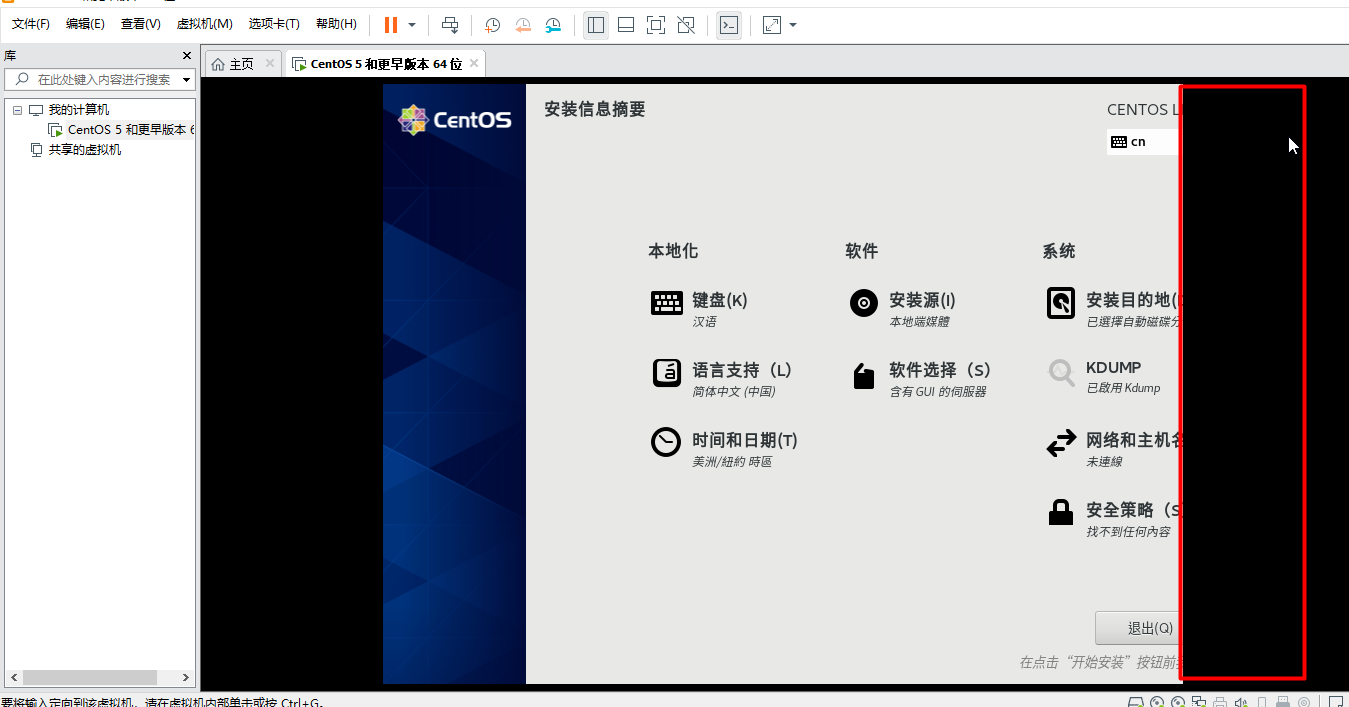Open the 帮助(H) menu
This screenshot has height=707, width=1349.
[x=336, y=24]
